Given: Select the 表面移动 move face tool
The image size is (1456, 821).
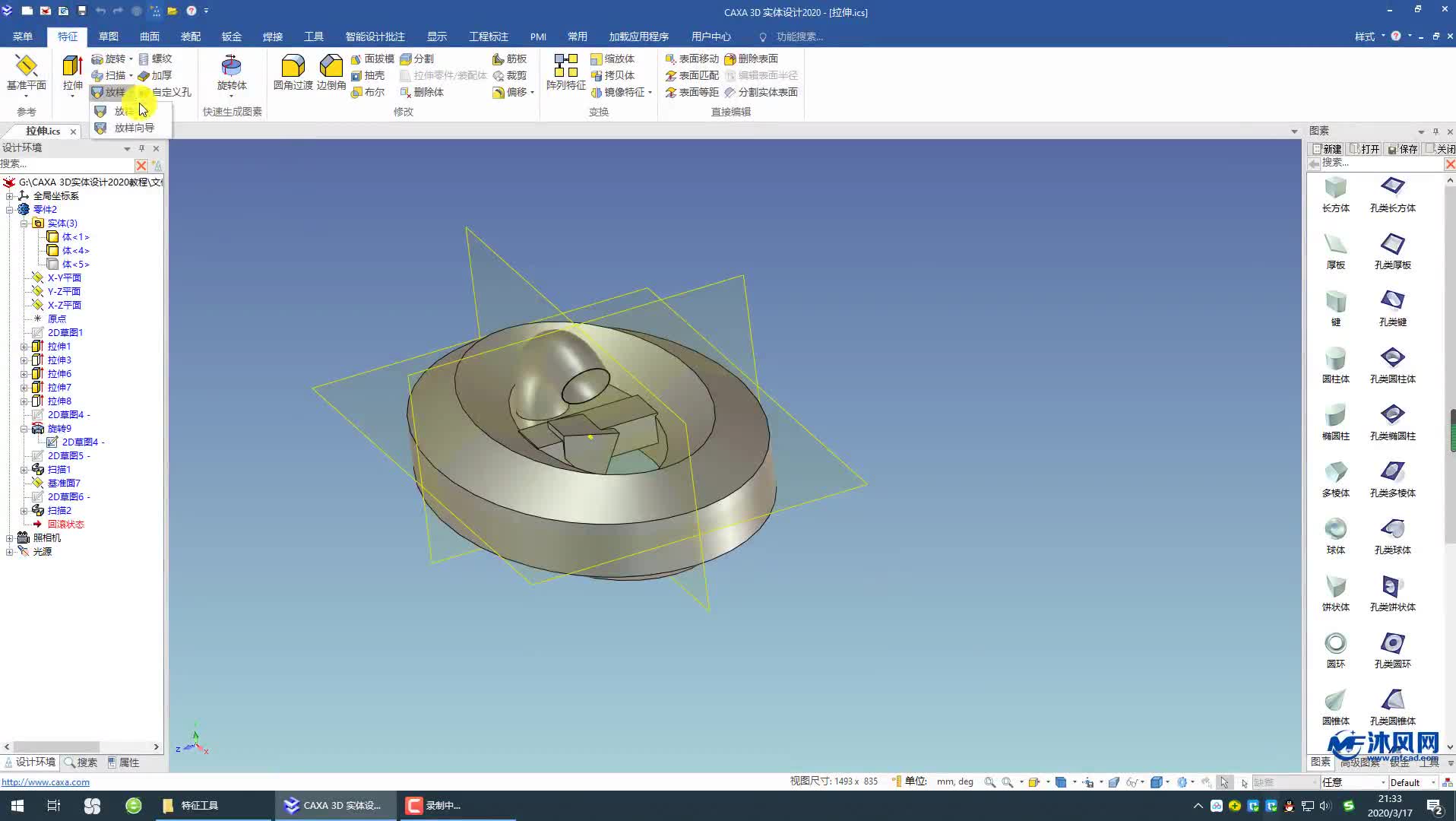Looking at the screenshot, I should 692,59.
